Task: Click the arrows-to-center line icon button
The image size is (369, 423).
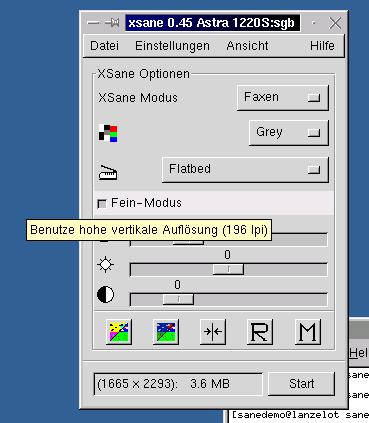Action: point(213,332)
